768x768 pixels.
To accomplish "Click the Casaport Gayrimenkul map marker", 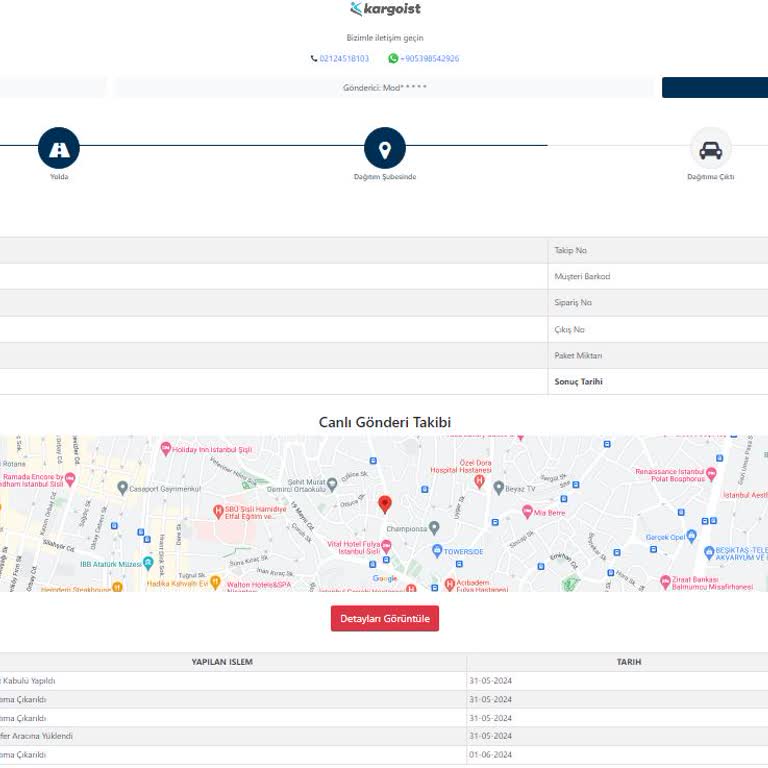I will pos(122,488).
